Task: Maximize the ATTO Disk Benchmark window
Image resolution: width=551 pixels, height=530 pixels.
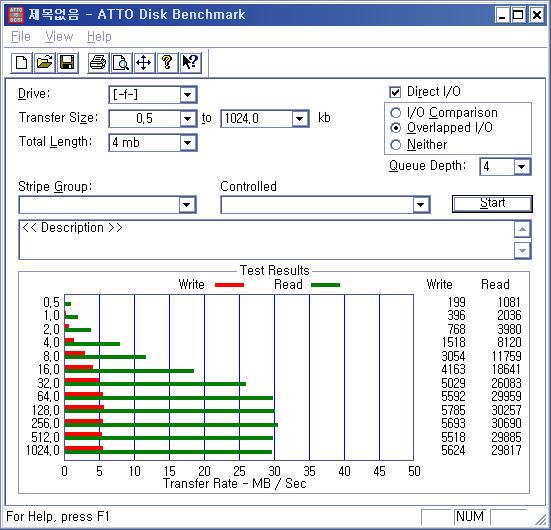Action: [x=518, y=15]
